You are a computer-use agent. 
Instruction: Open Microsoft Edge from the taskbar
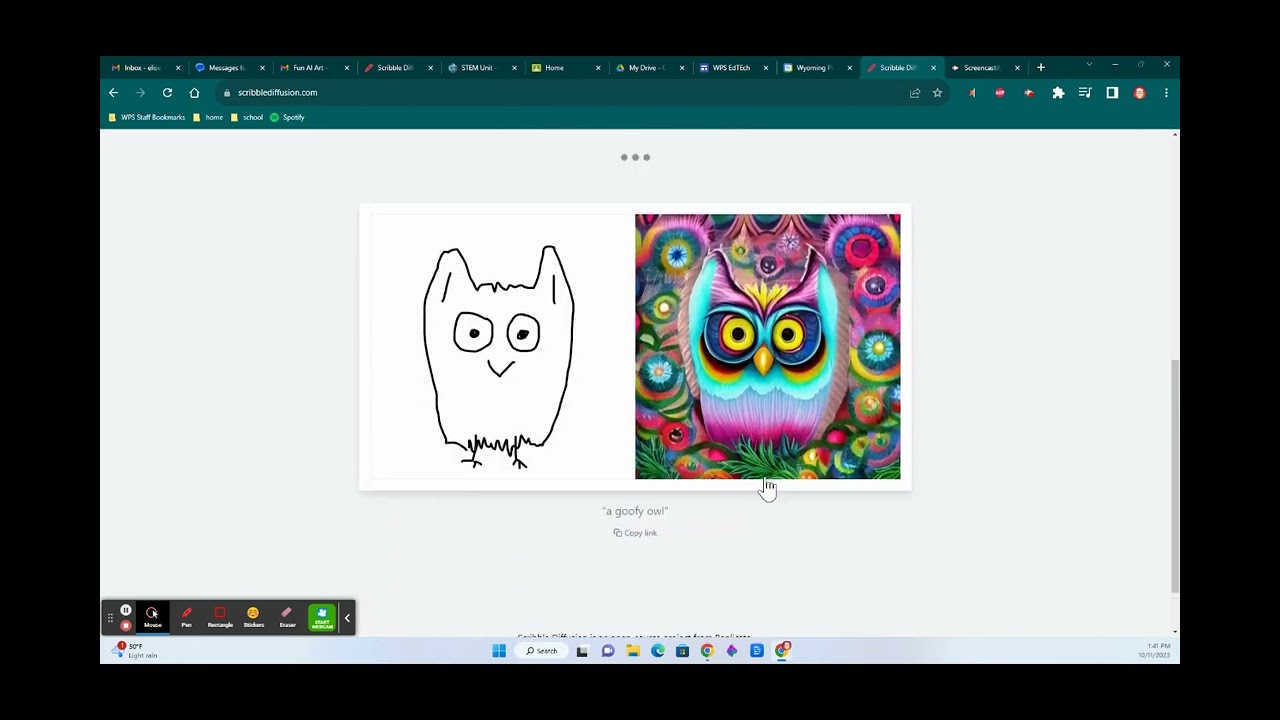(657, 651)
